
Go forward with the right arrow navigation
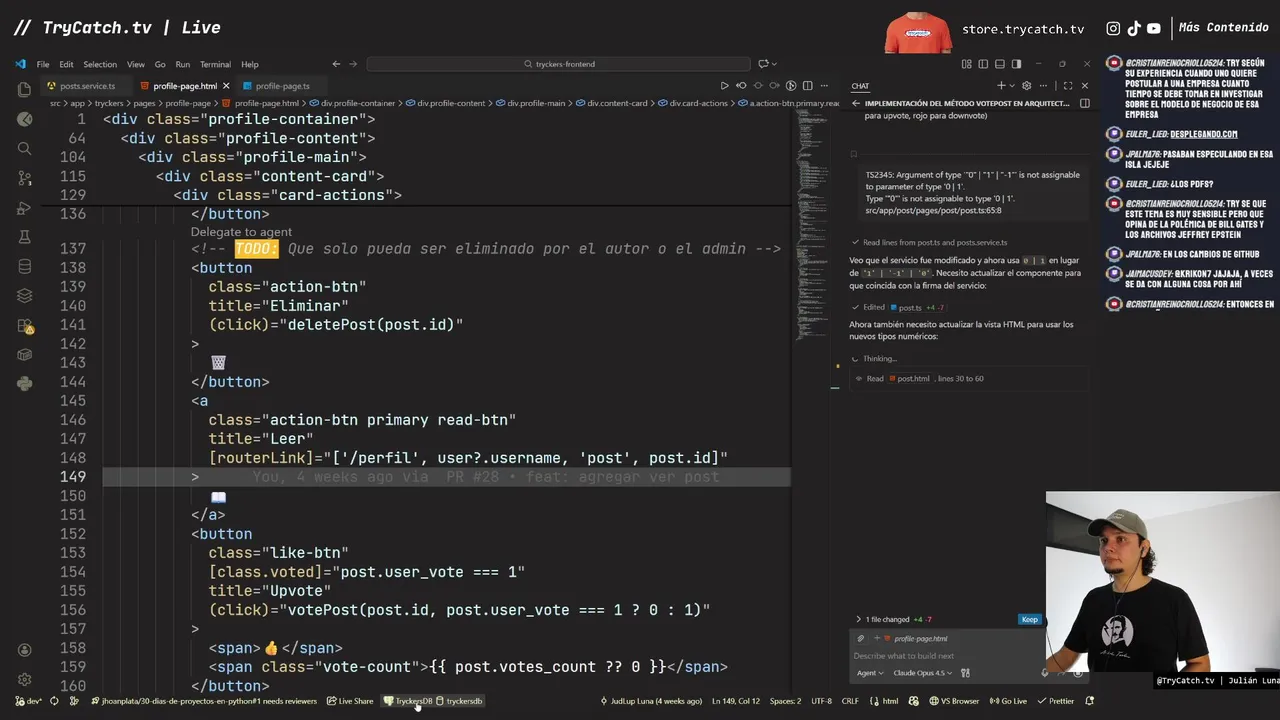[x=354, y=64]
